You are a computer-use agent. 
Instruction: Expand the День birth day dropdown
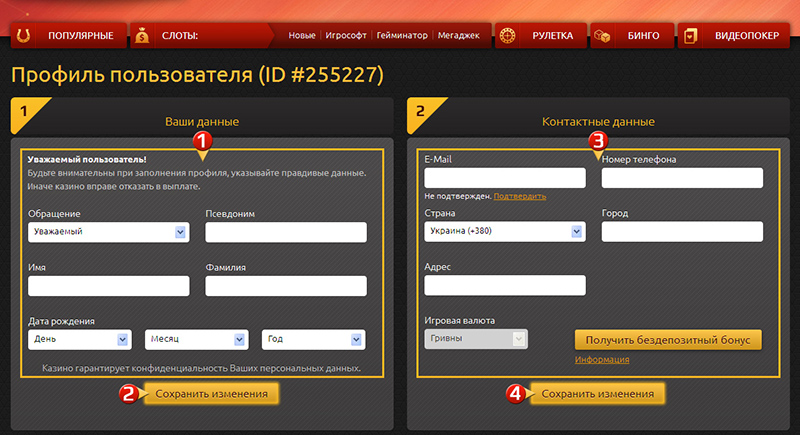point(80,339)
